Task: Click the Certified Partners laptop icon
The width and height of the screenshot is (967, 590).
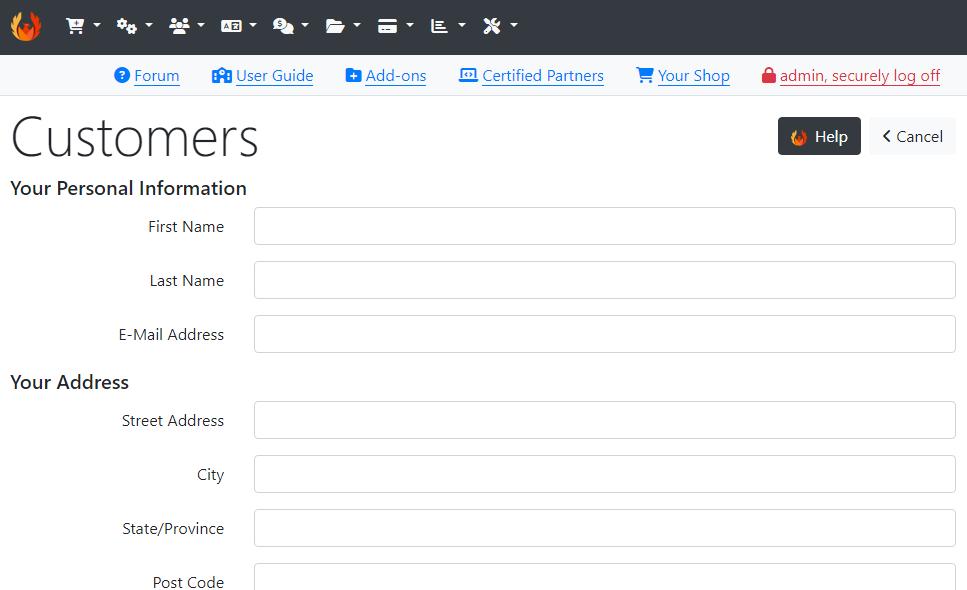Action: pos(468,75)
